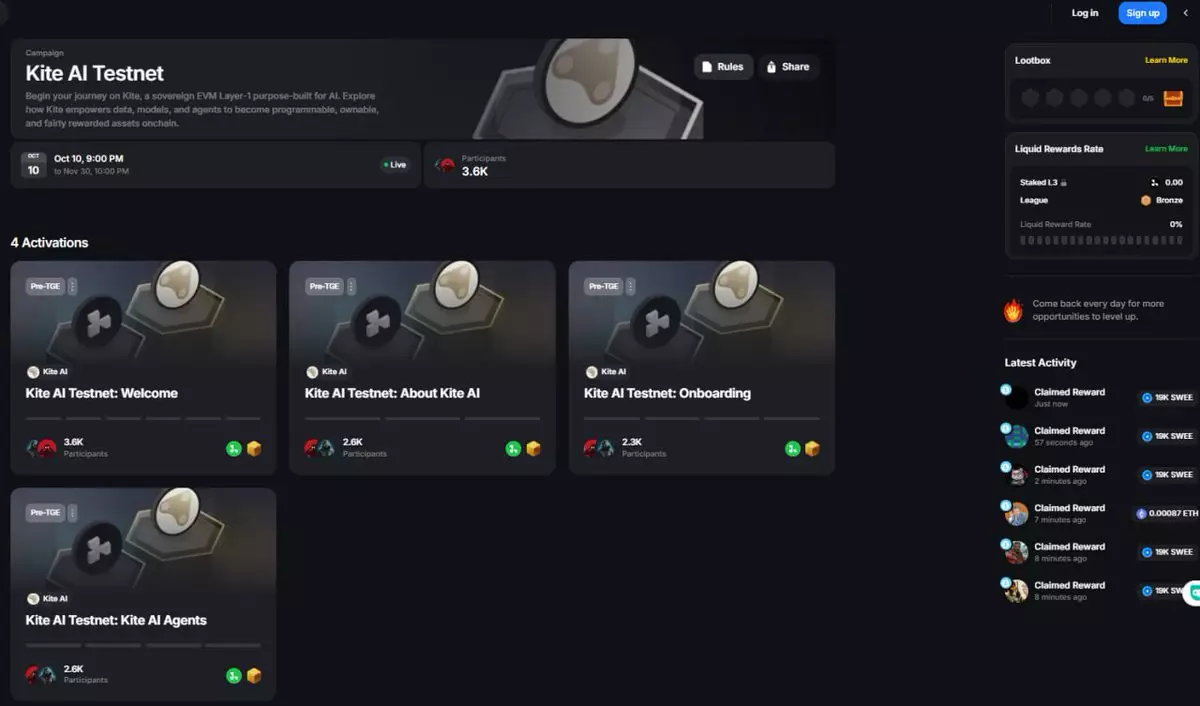1200x706 pixels.
Task: Click the blue Sign up button
Action: 1142,13
